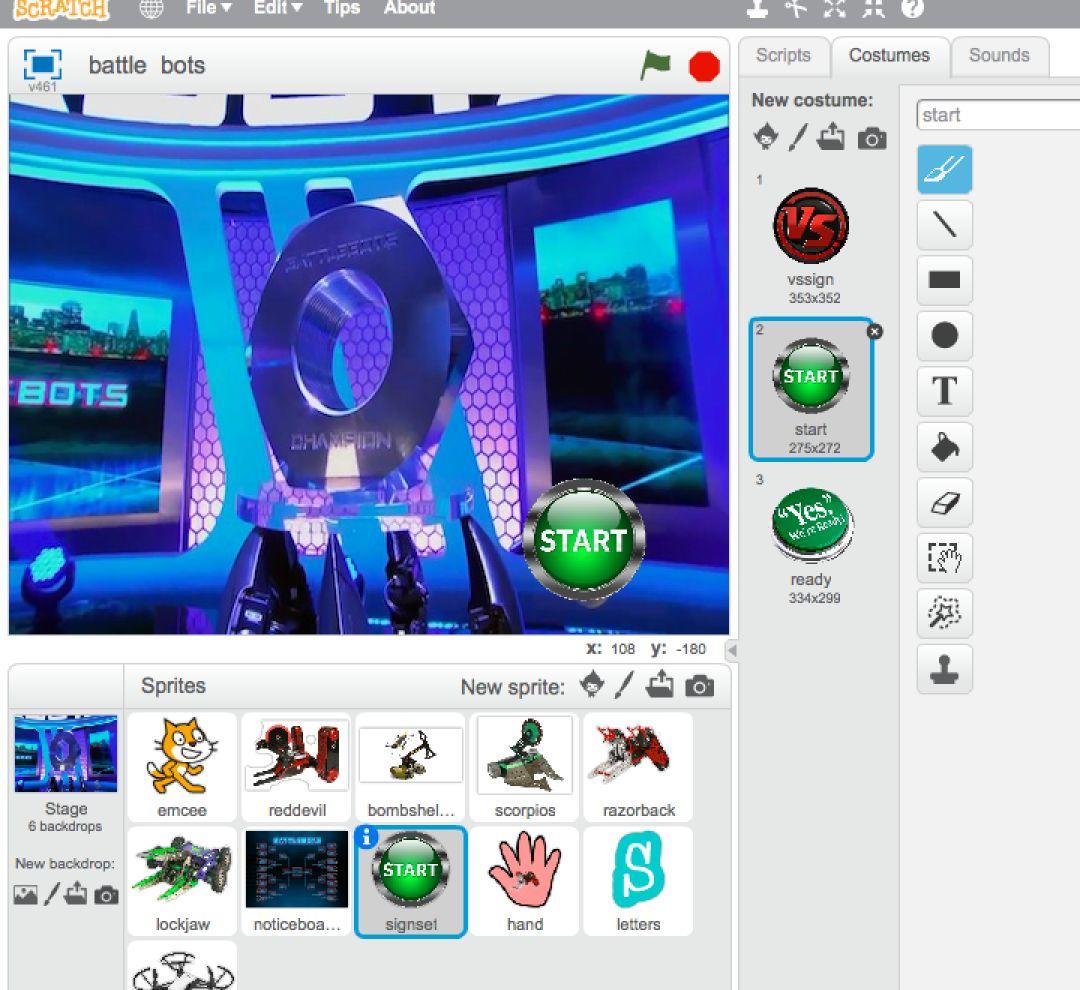Open the Edit menu
Image resolution: width=1080 pixels, height=990 pixels.
coord(278,8)
